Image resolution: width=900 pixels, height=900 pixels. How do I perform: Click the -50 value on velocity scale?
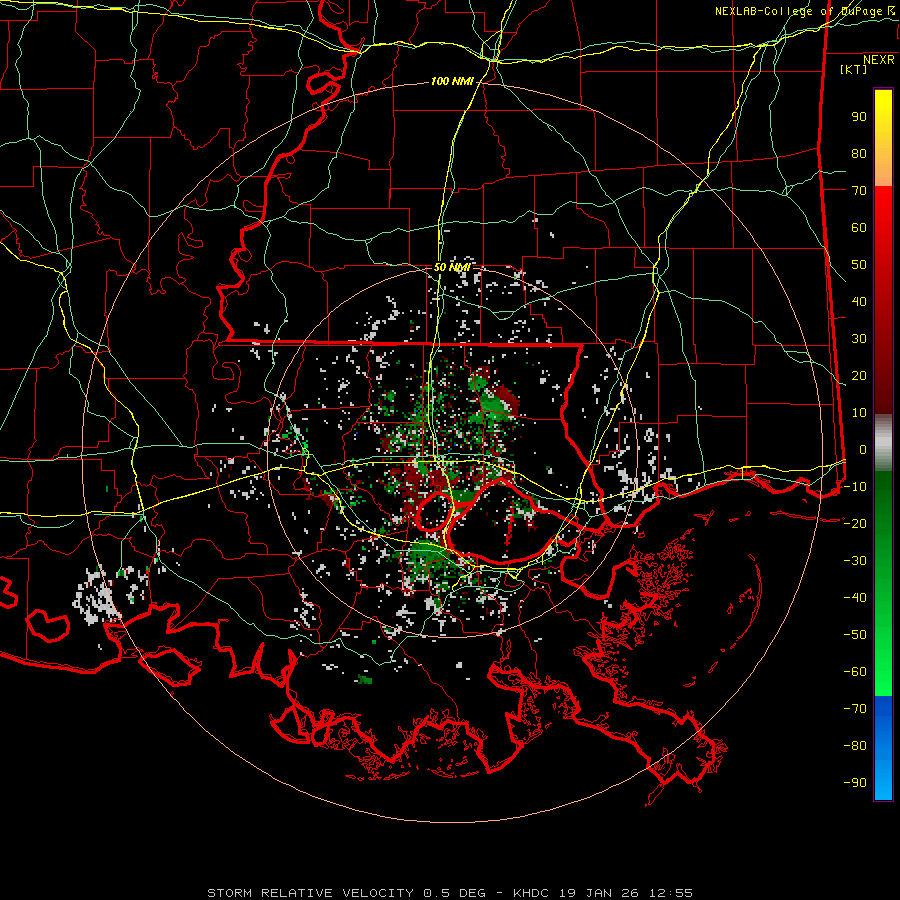pyautogui.click(x=855, y=635)
